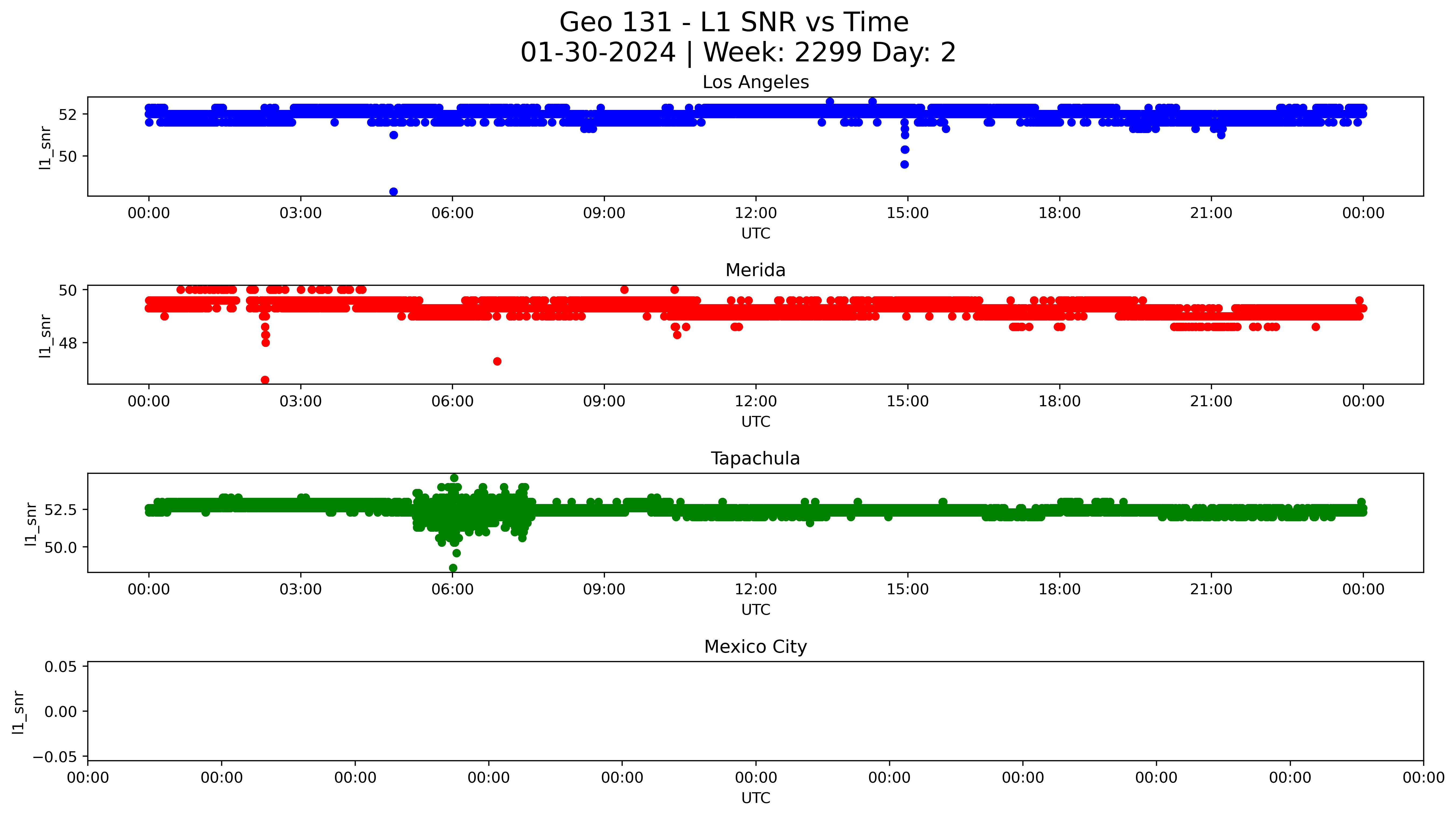Click the "09:00" tick label of Merida plot
This screenshot has height=817, width=1456.
click(x=604, y=401)
